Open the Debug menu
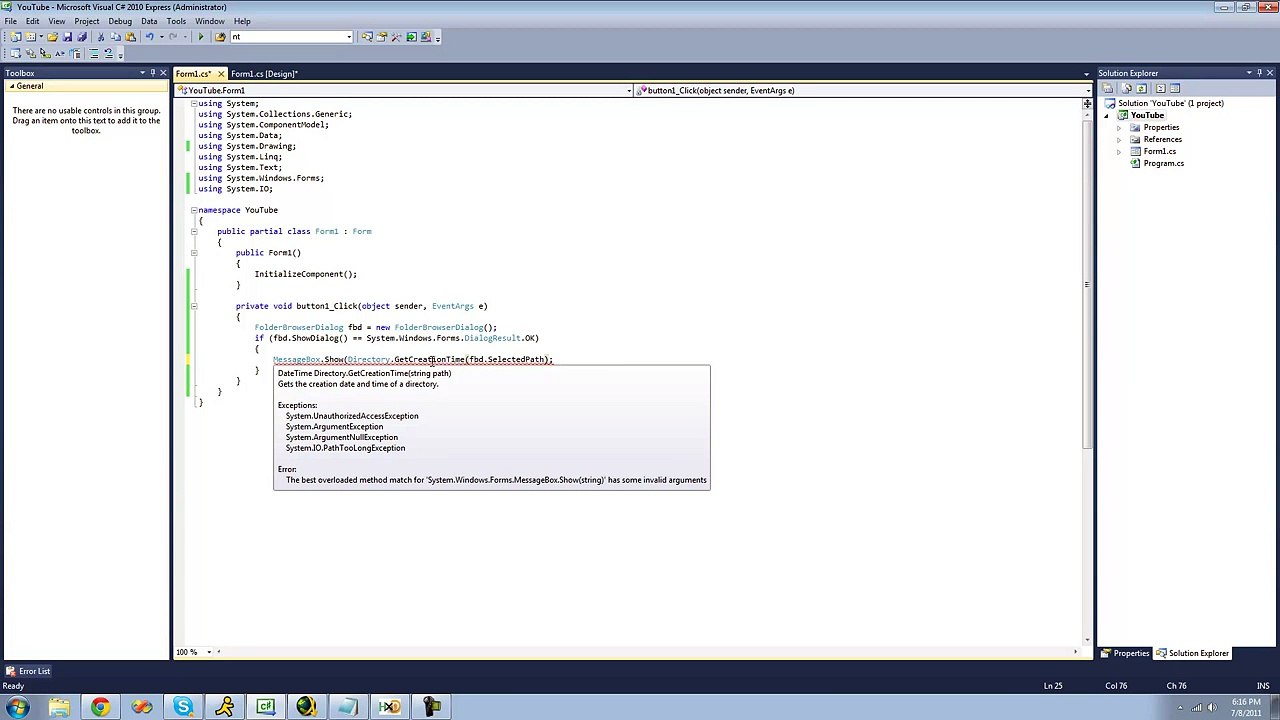The width and height of the screenshot is (1280, 720). pyautogui.click(x=119, y=21)
